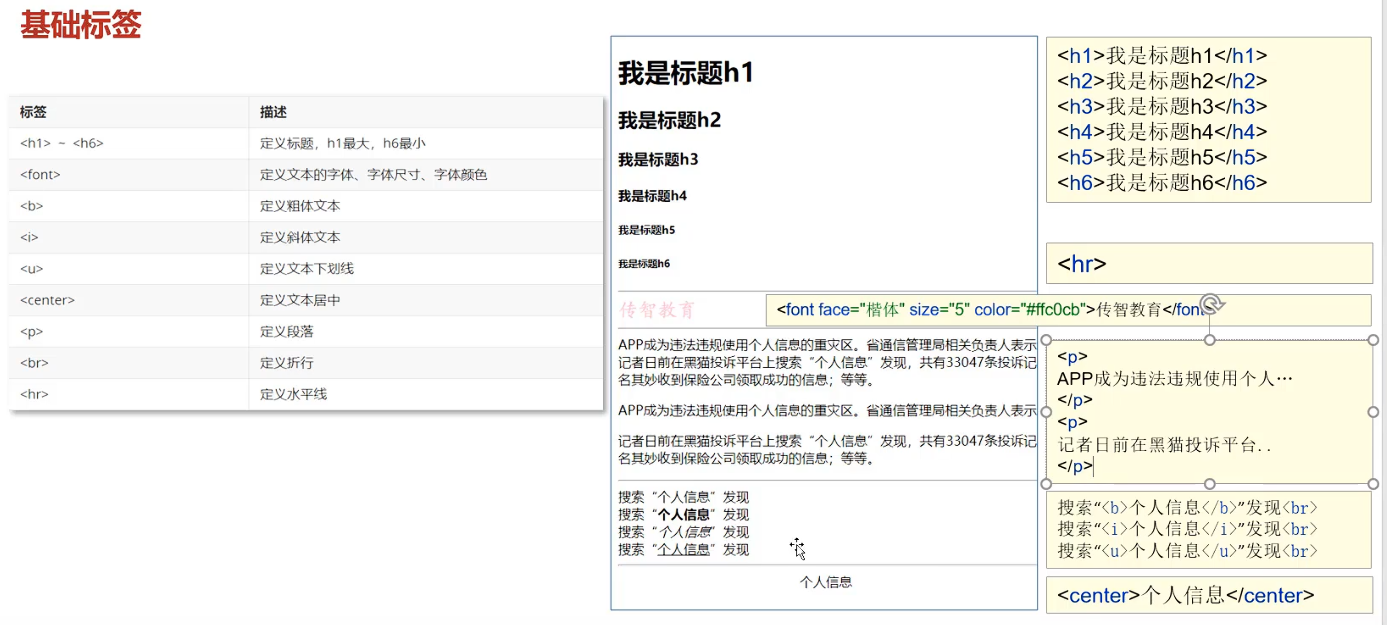The width and height of the screenshot is (1387, 625).
Task: Select the <h1> ~ <h6> table cell
Action: click(x=129, y=143)
